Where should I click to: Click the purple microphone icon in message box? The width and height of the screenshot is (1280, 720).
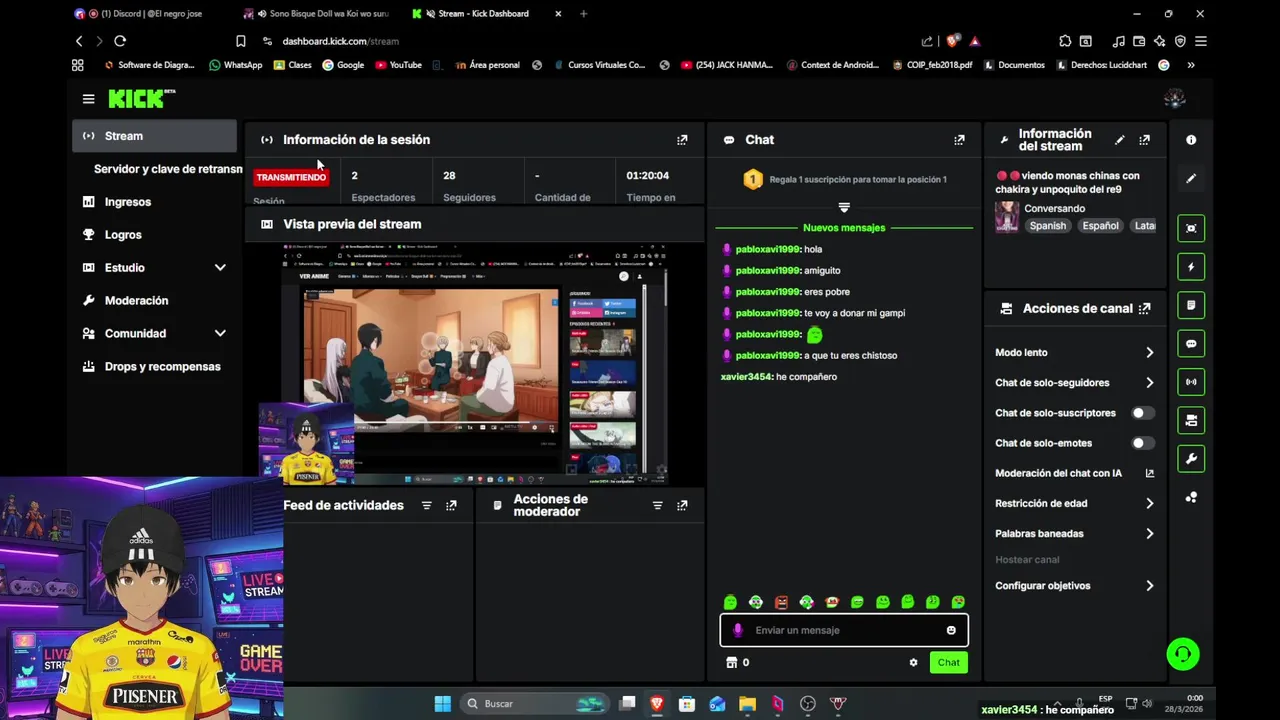(738, 630)
